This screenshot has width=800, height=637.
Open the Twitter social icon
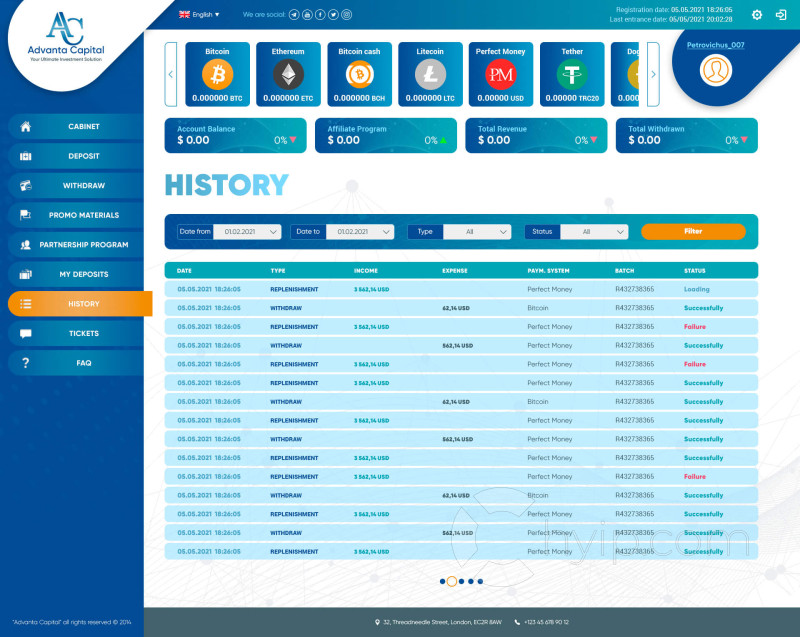[x=333, y=15]
